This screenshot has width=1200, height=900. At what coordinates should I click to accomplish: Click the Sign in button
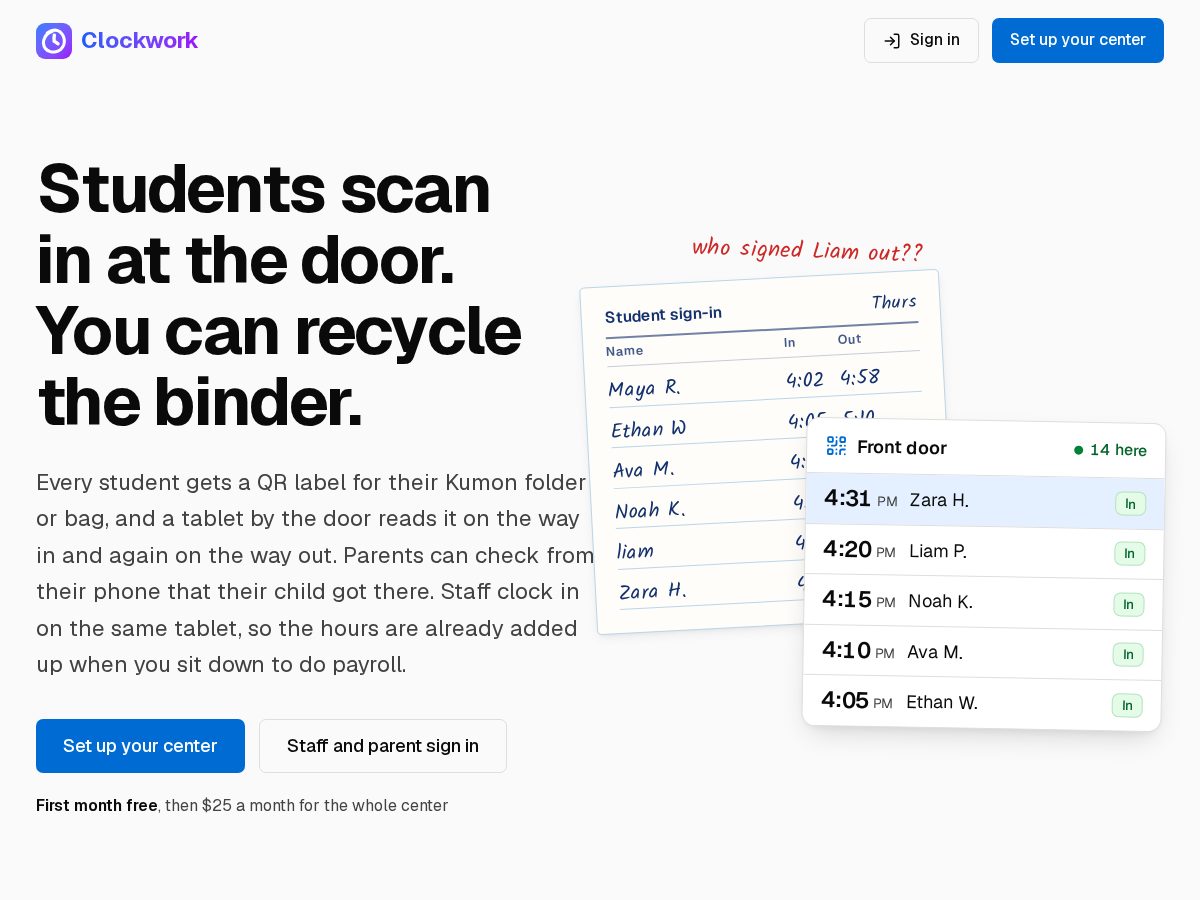pyautogui.click(x=921, y=40)
